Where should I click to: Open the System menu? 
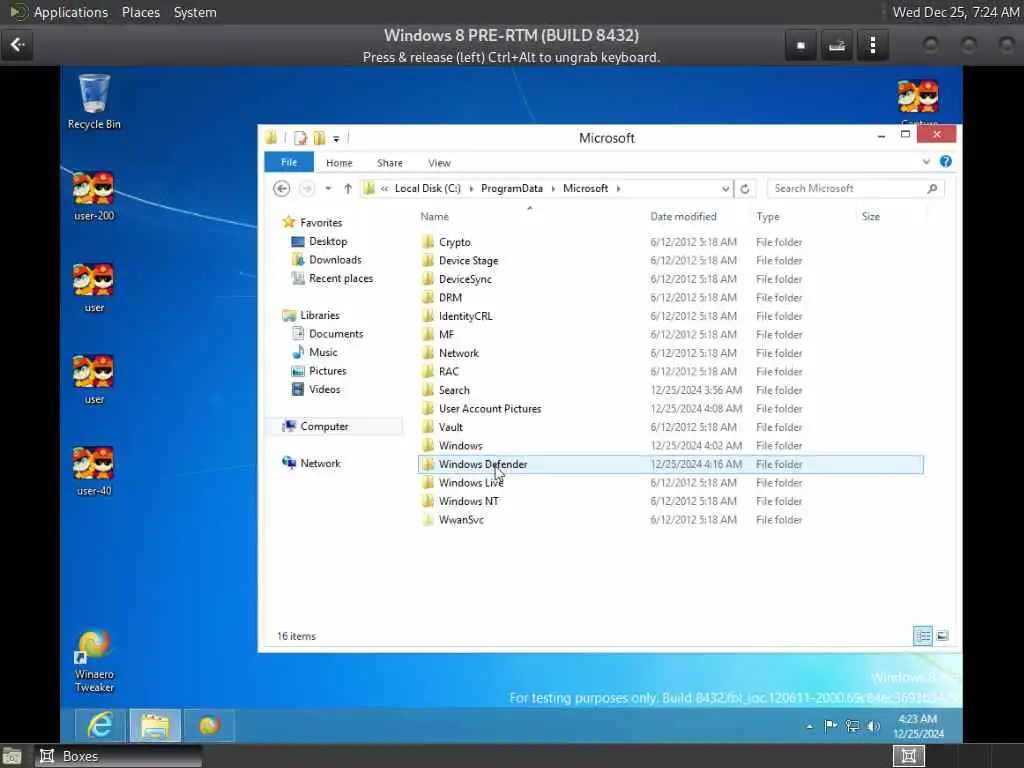click(195, 12)
